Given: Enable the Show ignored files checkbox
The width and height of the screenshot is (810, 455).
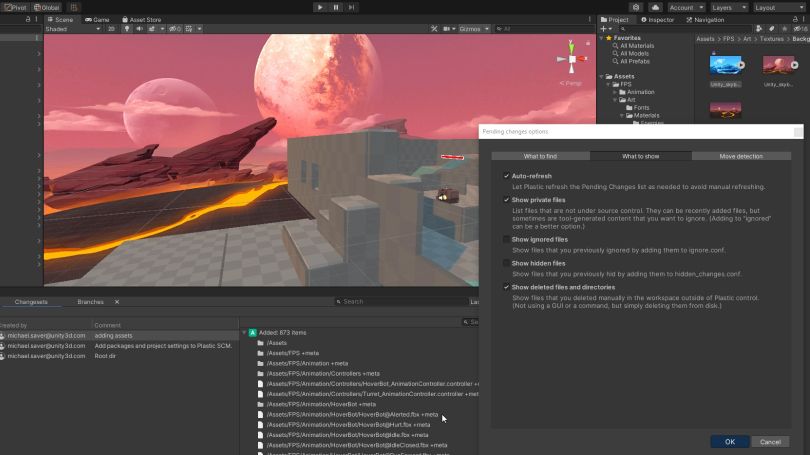Looking at the screenshot, I should pyautogui.click(x=507, y=240).
